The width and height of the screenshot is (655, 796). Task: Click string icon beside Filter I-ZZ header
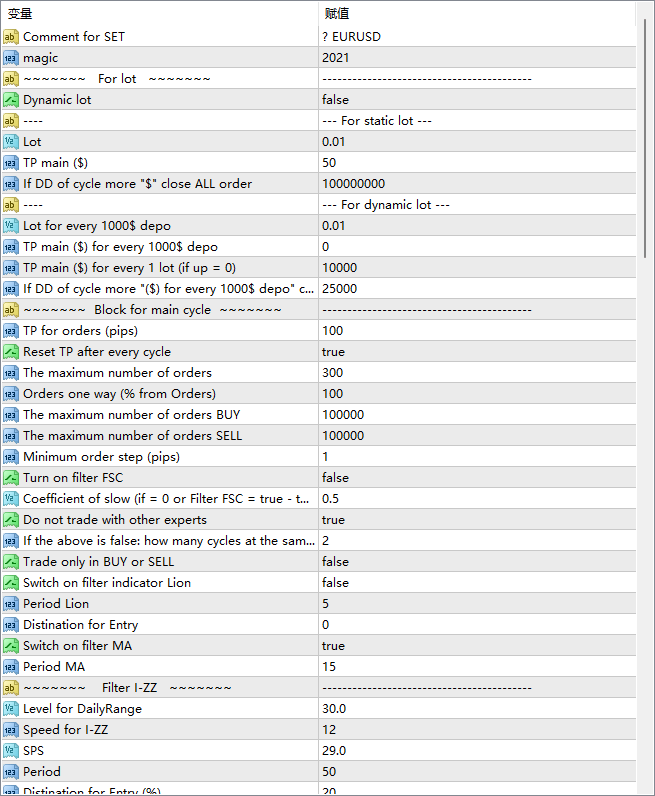click(x=11, y=688)
